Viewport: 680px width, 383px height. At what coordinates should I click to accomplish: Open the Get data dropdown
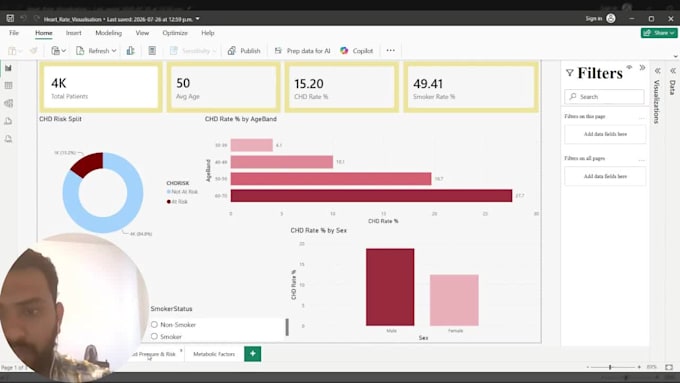pyautogui.click(x=58, y=51)
